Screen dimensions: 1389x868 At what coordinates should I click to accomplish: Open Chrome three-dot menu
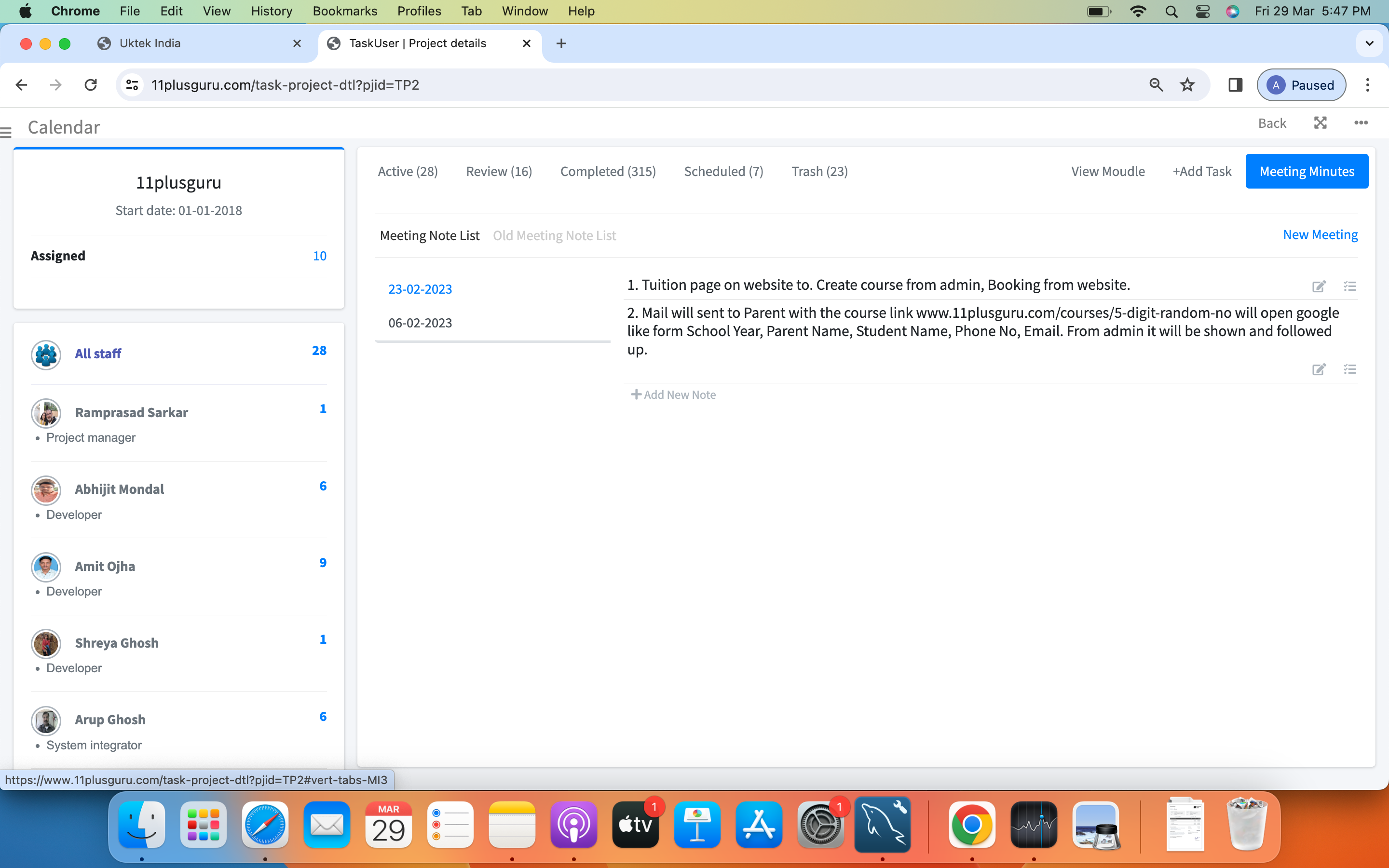coord(1367,85)
